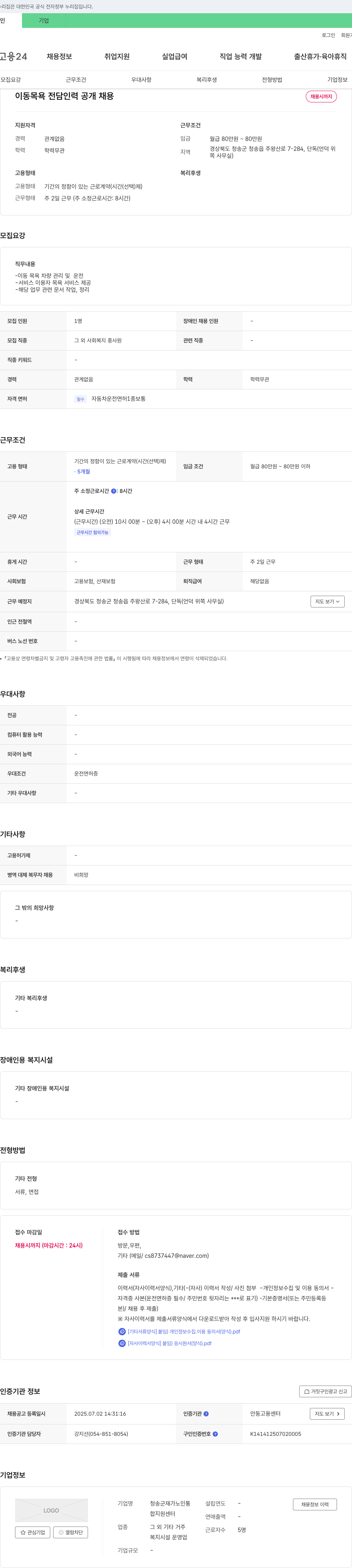This screenshot has width=352, height=1568.
Task: Click the 채용시까지 status badge
Action: 321,97
